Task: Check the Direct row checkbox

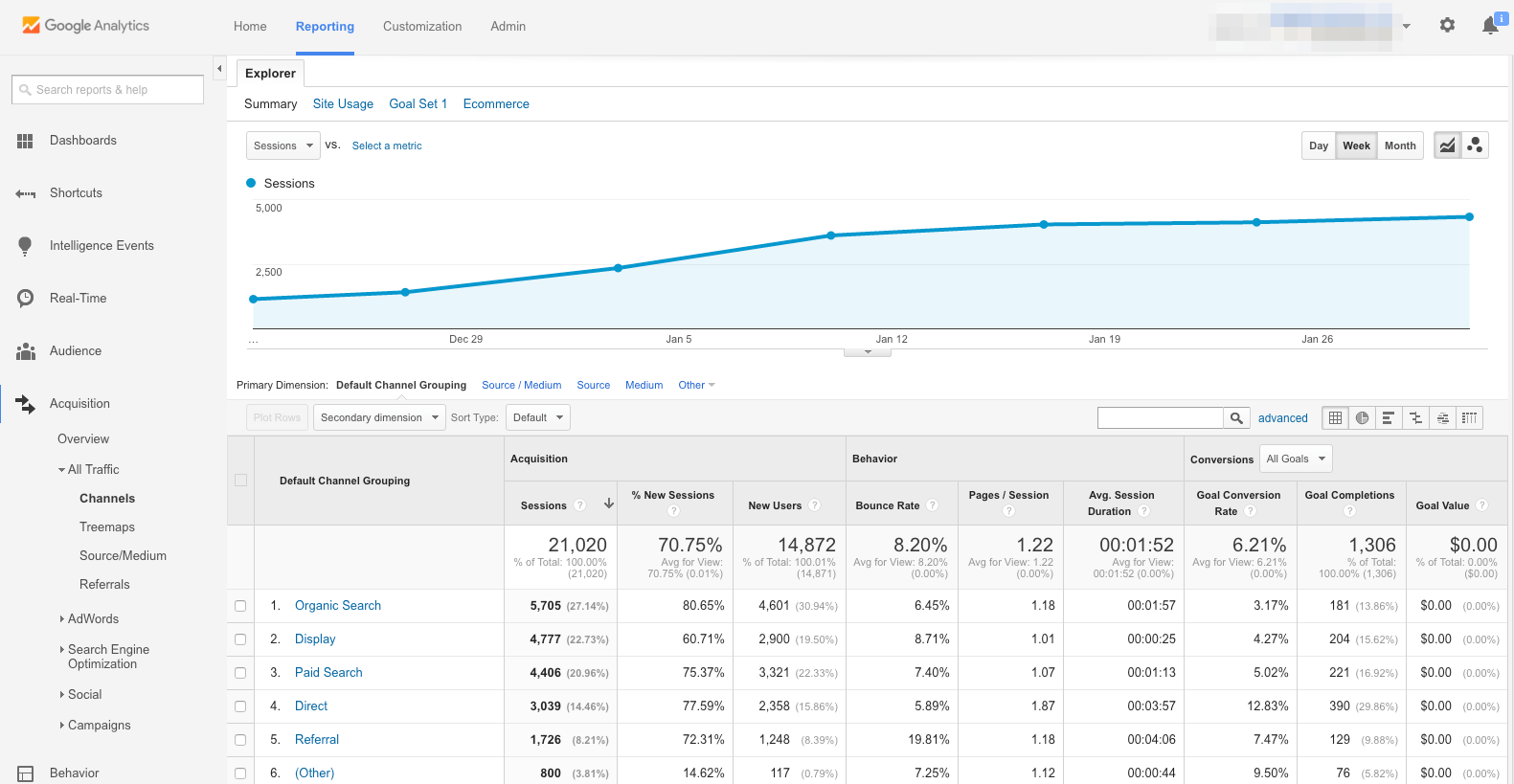Action: tap(240, 706)
